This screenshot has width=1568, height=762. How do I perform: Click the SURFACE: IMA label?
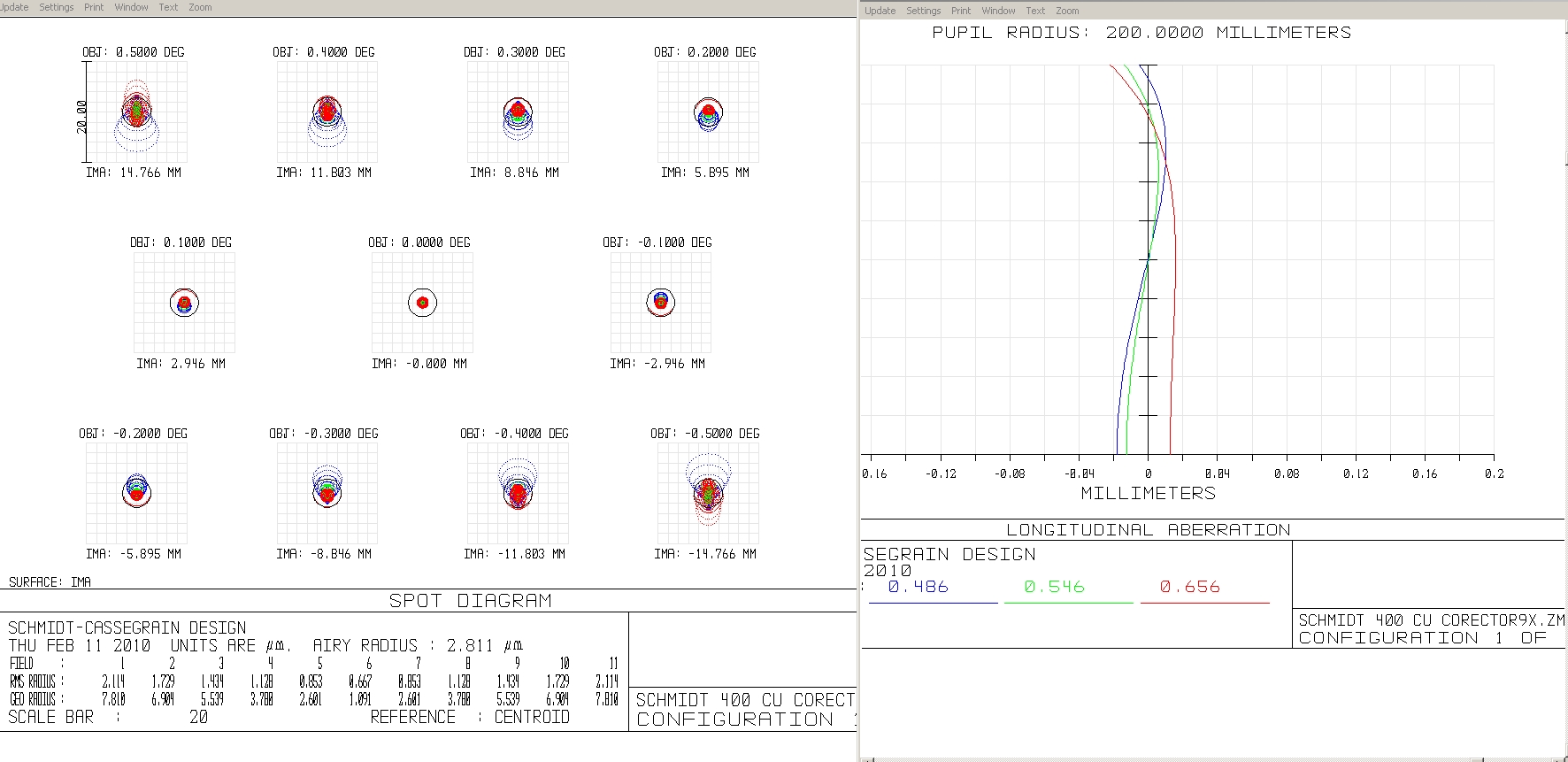(50, 581)
